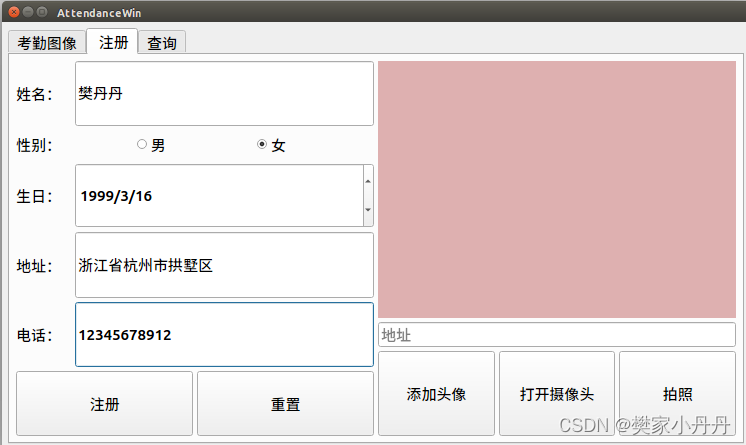Click the 性别: label
The height and width of the screenshot is (445, 746).
point(34,145)
